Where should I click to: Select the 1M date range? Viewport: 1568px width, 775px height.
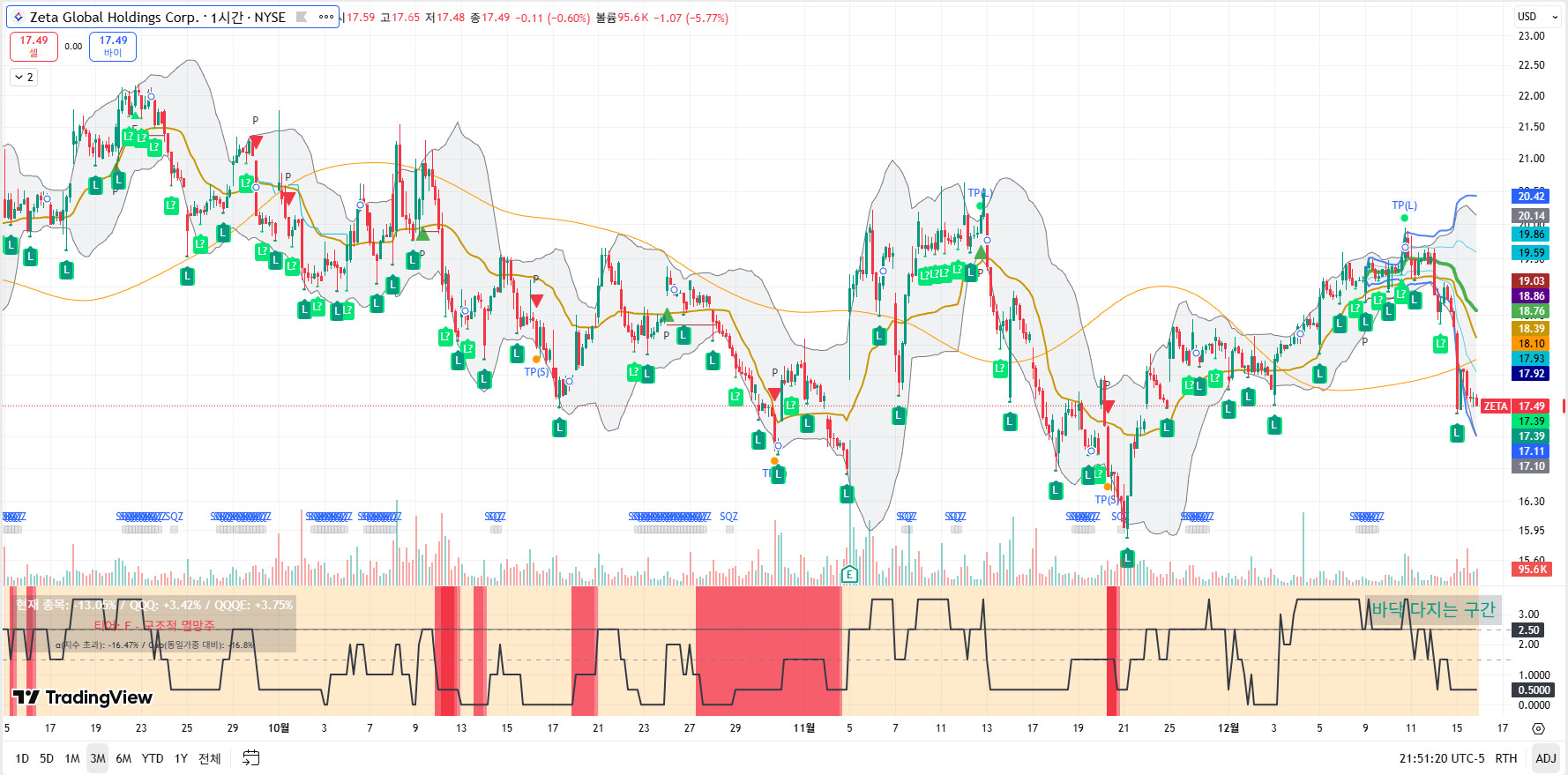point(72,758)
